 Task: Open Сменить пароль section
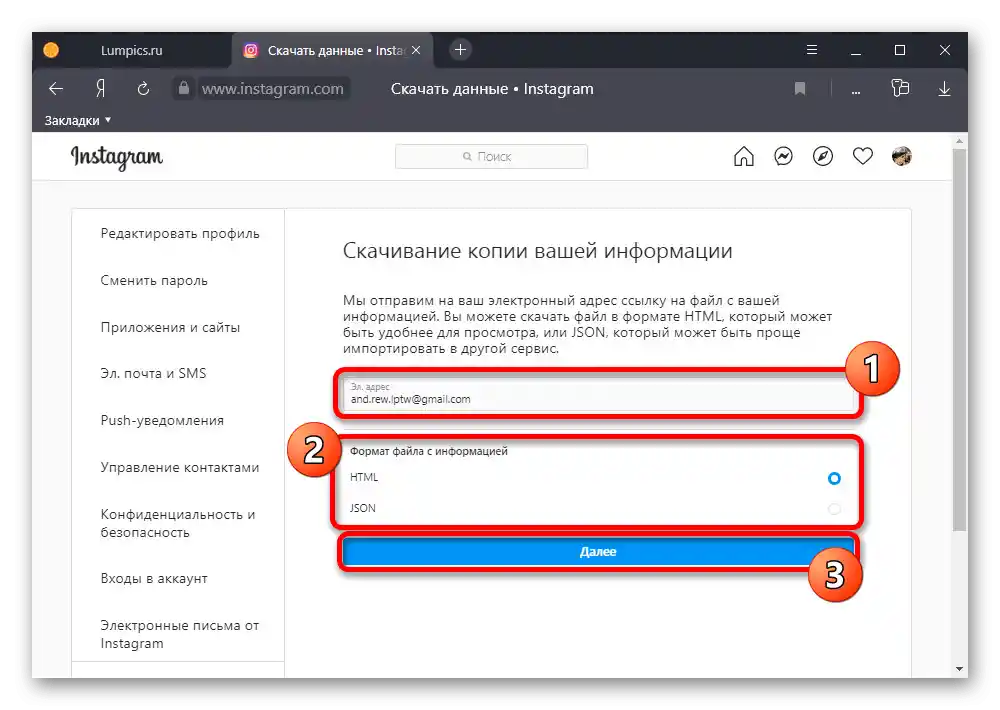[154, 281]
